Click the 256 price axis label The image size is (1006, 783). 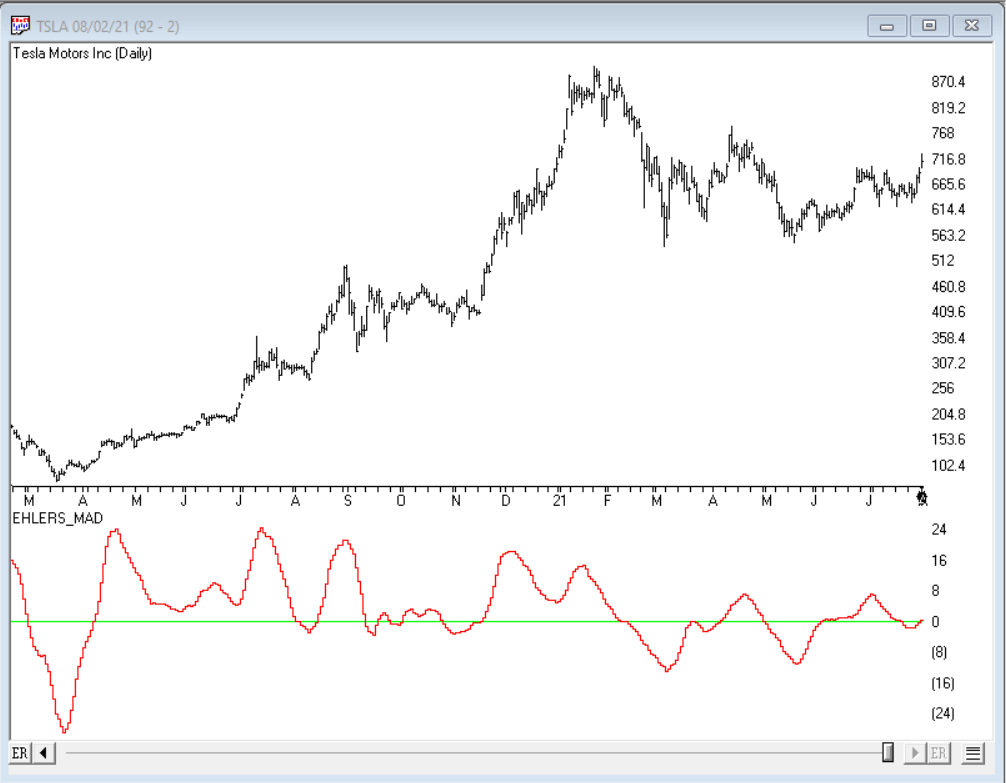tap(943, 388)
